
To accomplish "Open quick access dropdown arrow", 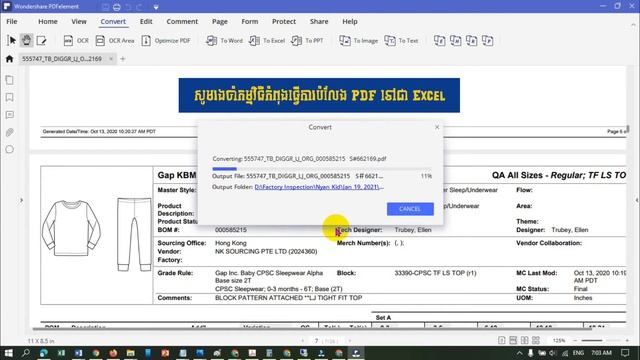I will (156, 7).
